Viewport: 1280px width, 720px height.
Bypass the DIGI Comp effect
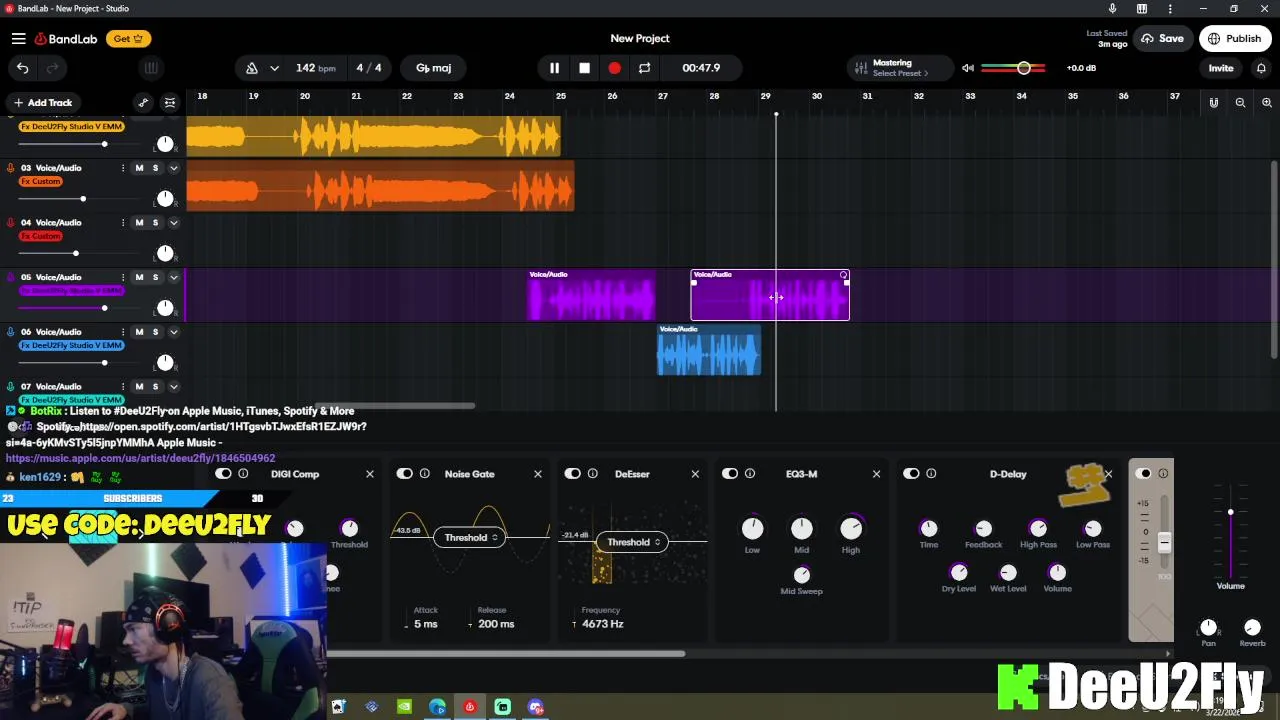pos(223,474)
